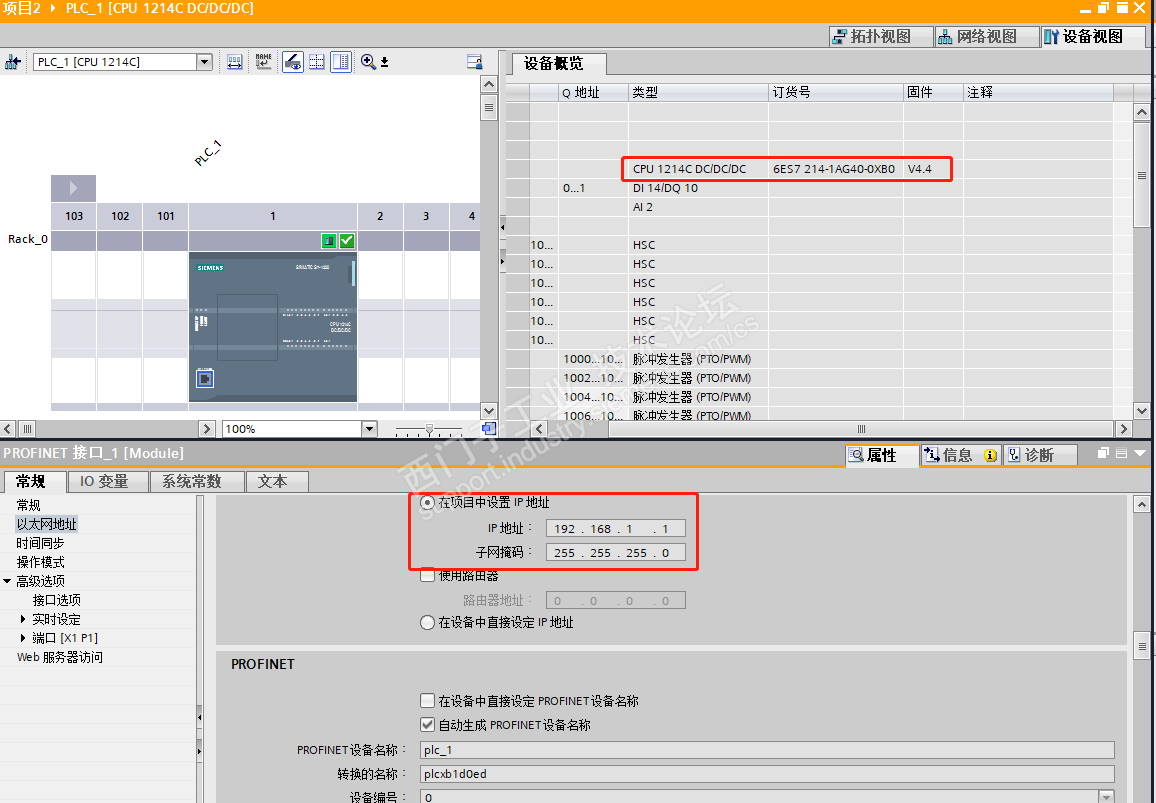Select 接口选项 in the properties tree
Screen dimensions: 1156x803
[x=57, y=600]
